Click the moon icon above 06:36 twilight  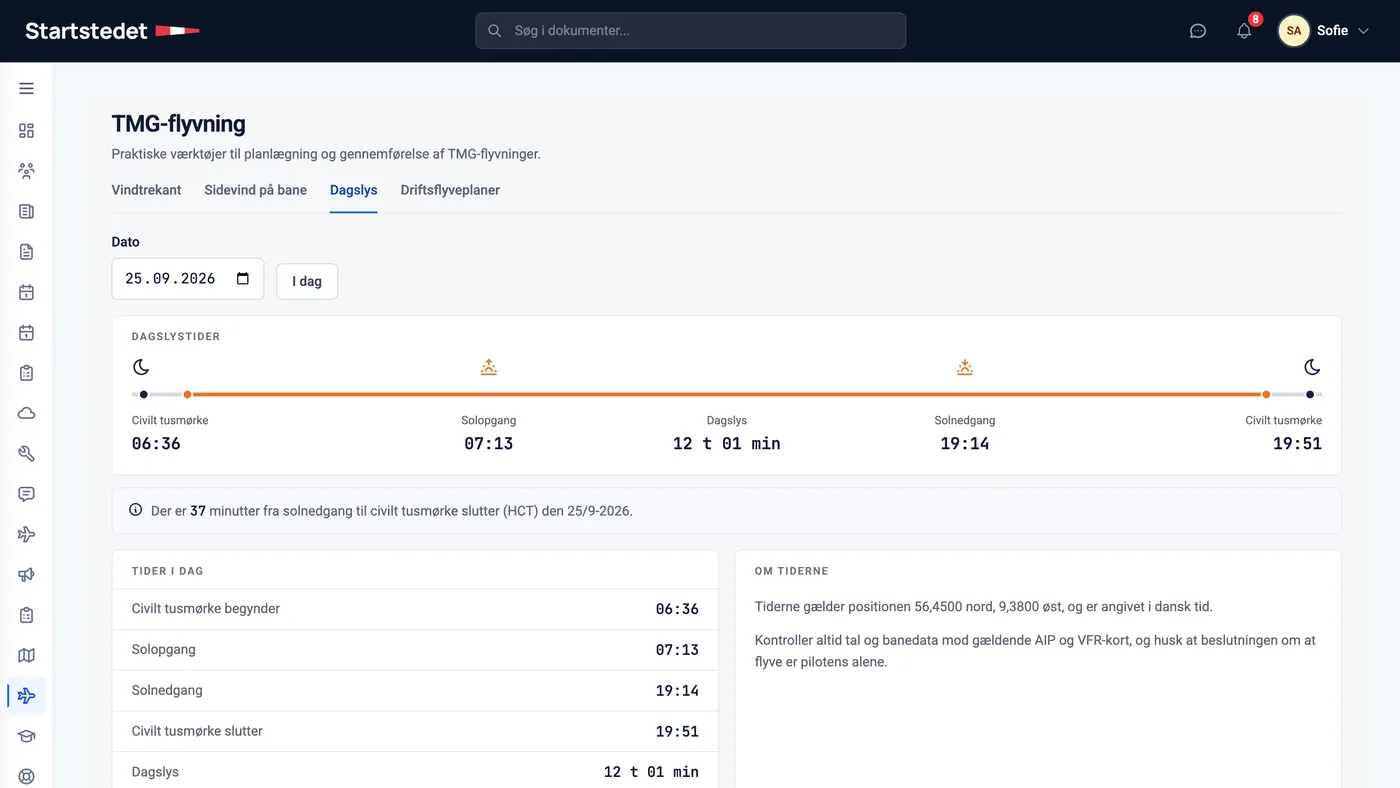coord(141,367)
